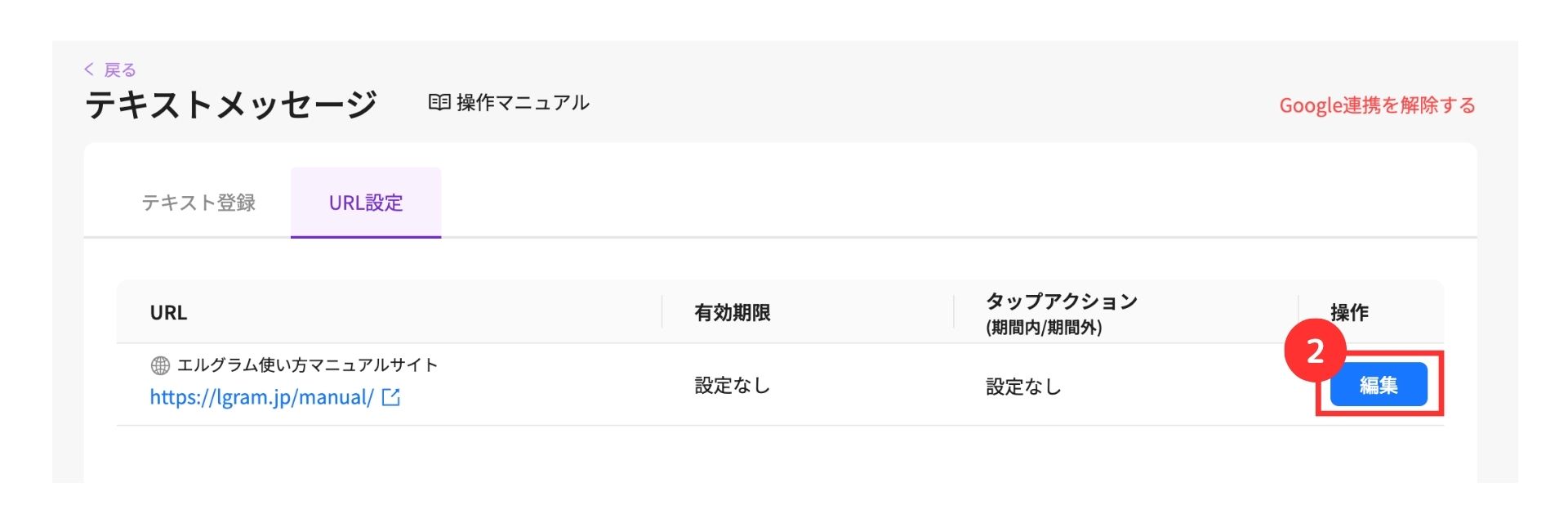1568x523 pixels.
Task: Click the book icon beside 操作マニュアル
Action: point(439,102)
